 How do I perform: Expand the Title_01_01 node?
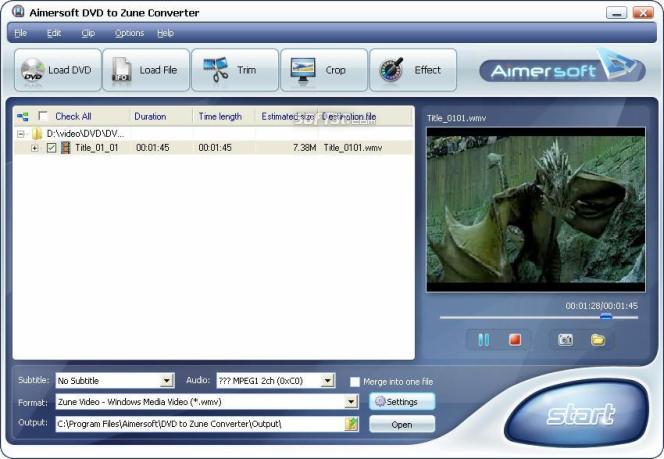coord(35,148)
